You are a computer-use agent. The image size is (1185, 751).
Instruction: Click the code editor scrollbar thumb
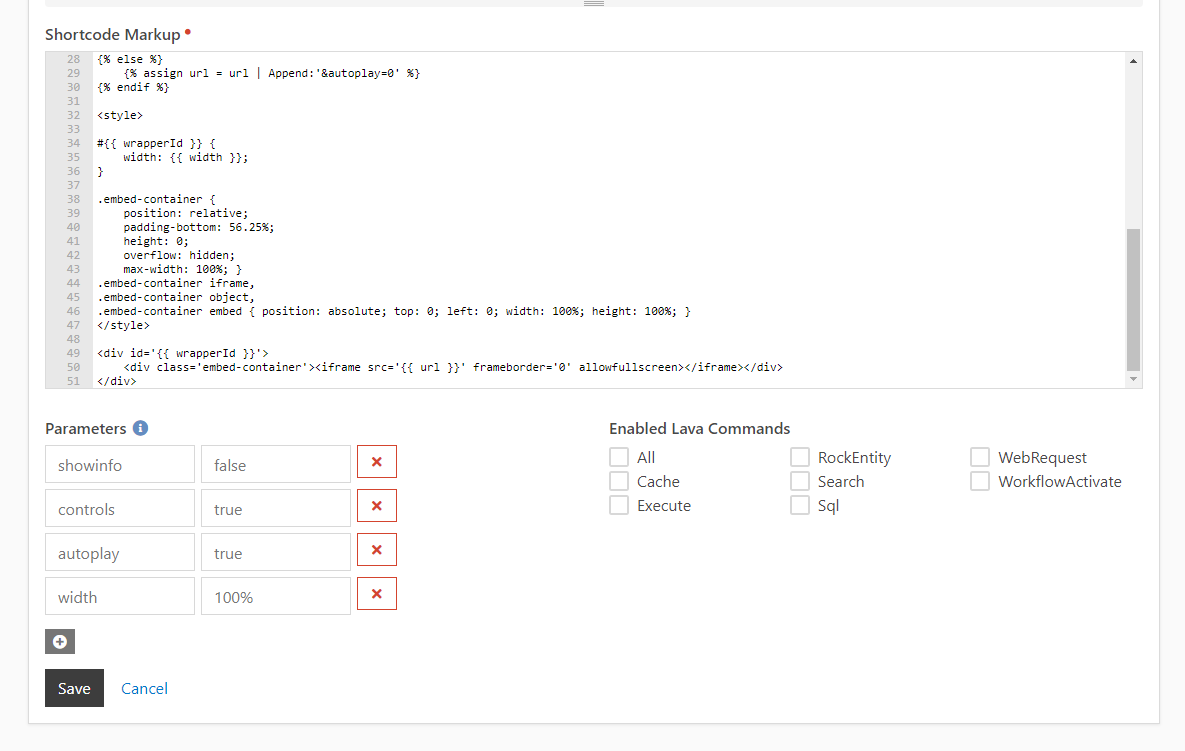pos(1133,299)
